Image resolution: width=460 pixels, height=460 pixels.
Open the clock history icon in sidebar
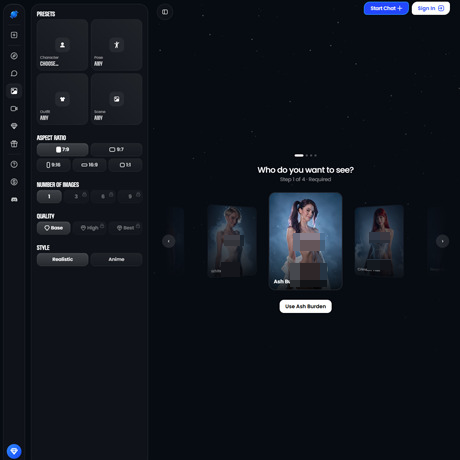point(14,164)
